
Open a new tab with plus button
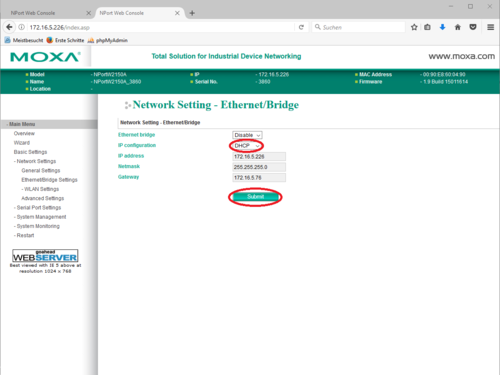click(x=192, y=13)
